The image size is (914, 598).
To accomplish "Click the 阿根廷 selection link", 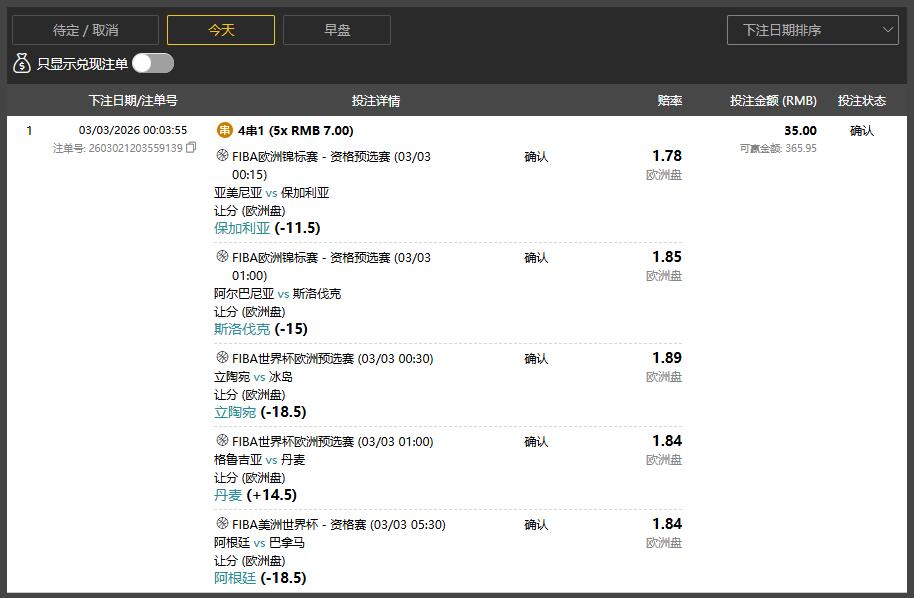I will coord(235,578).
